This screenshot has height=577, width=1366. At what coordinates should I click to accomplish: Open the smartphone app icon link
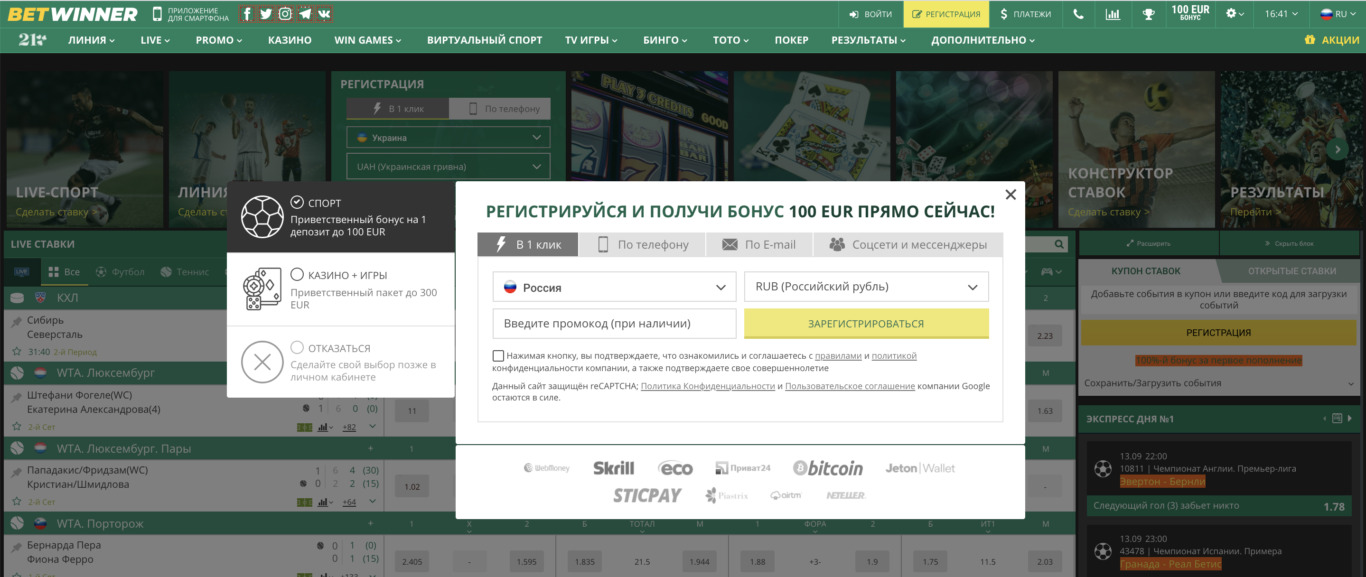(157, 14)
